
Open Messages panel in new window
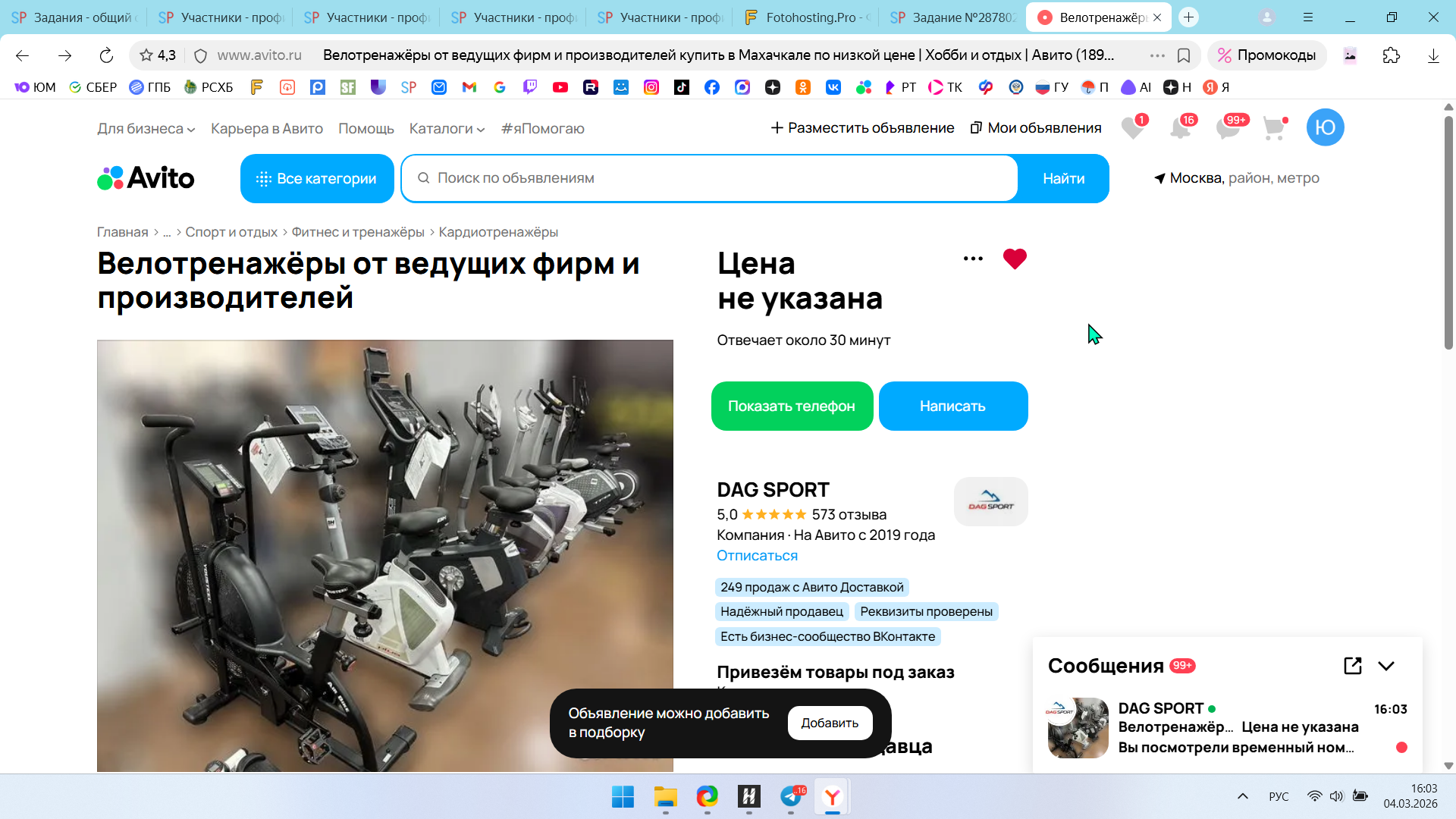click(x=1352, y=666)
